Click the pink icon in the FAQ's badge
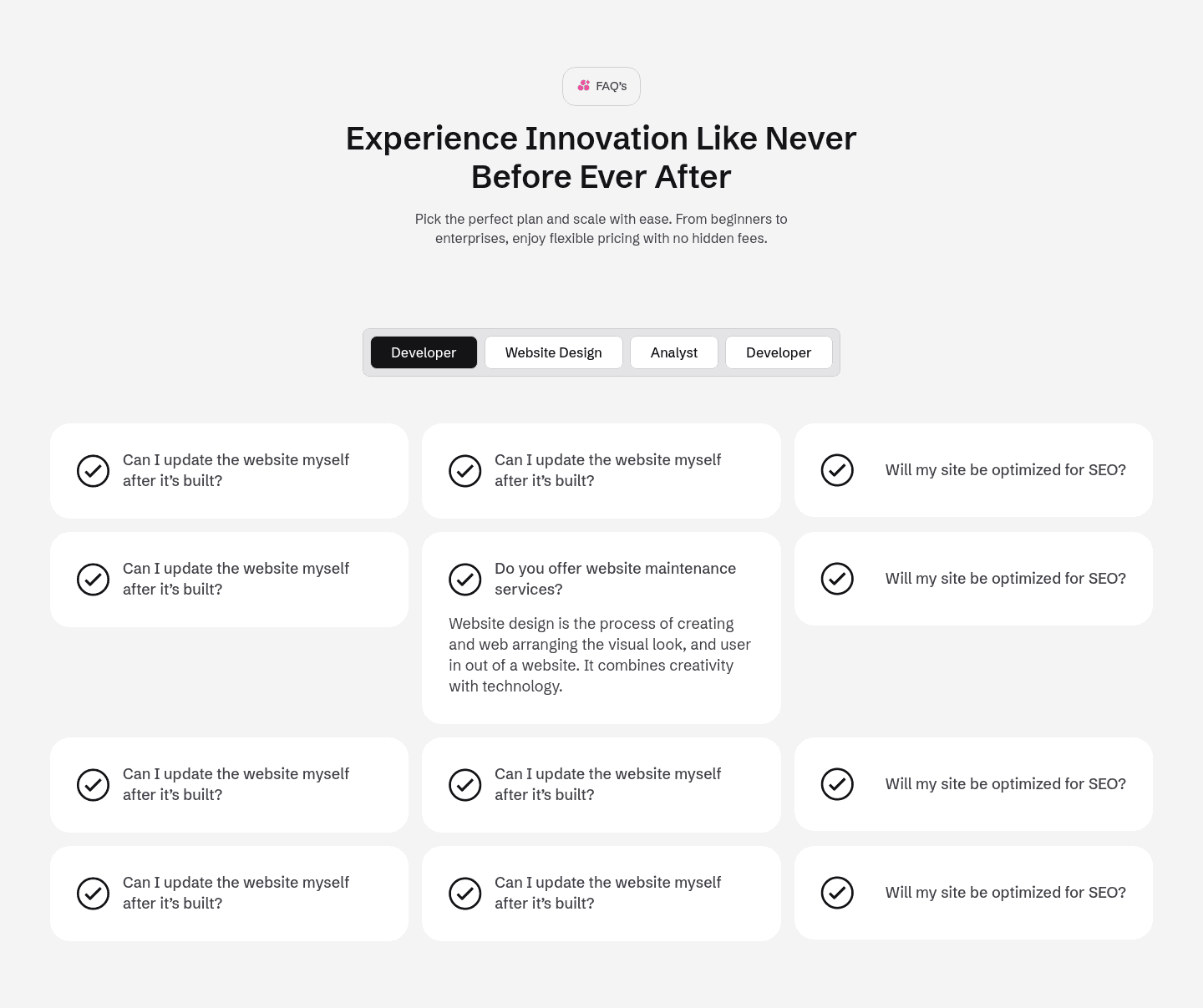 [583, 86]
